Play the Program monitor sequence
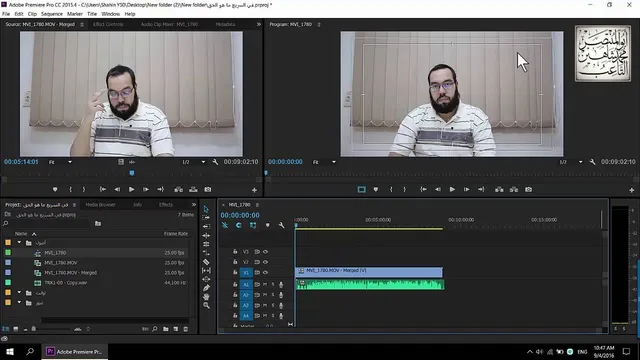640x360 pixels. [x=452, y=189]
